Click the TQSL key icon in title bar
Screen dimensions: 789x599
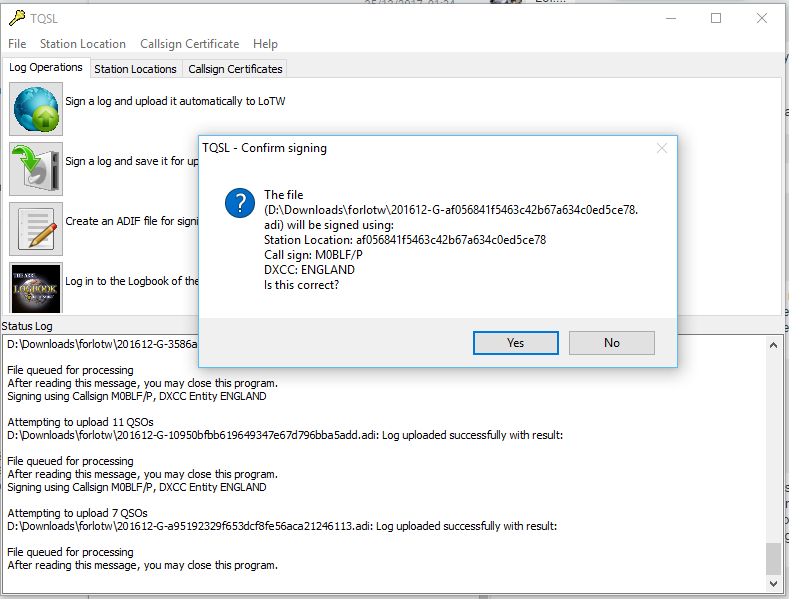pyautogui.click(x=17, y=18)
